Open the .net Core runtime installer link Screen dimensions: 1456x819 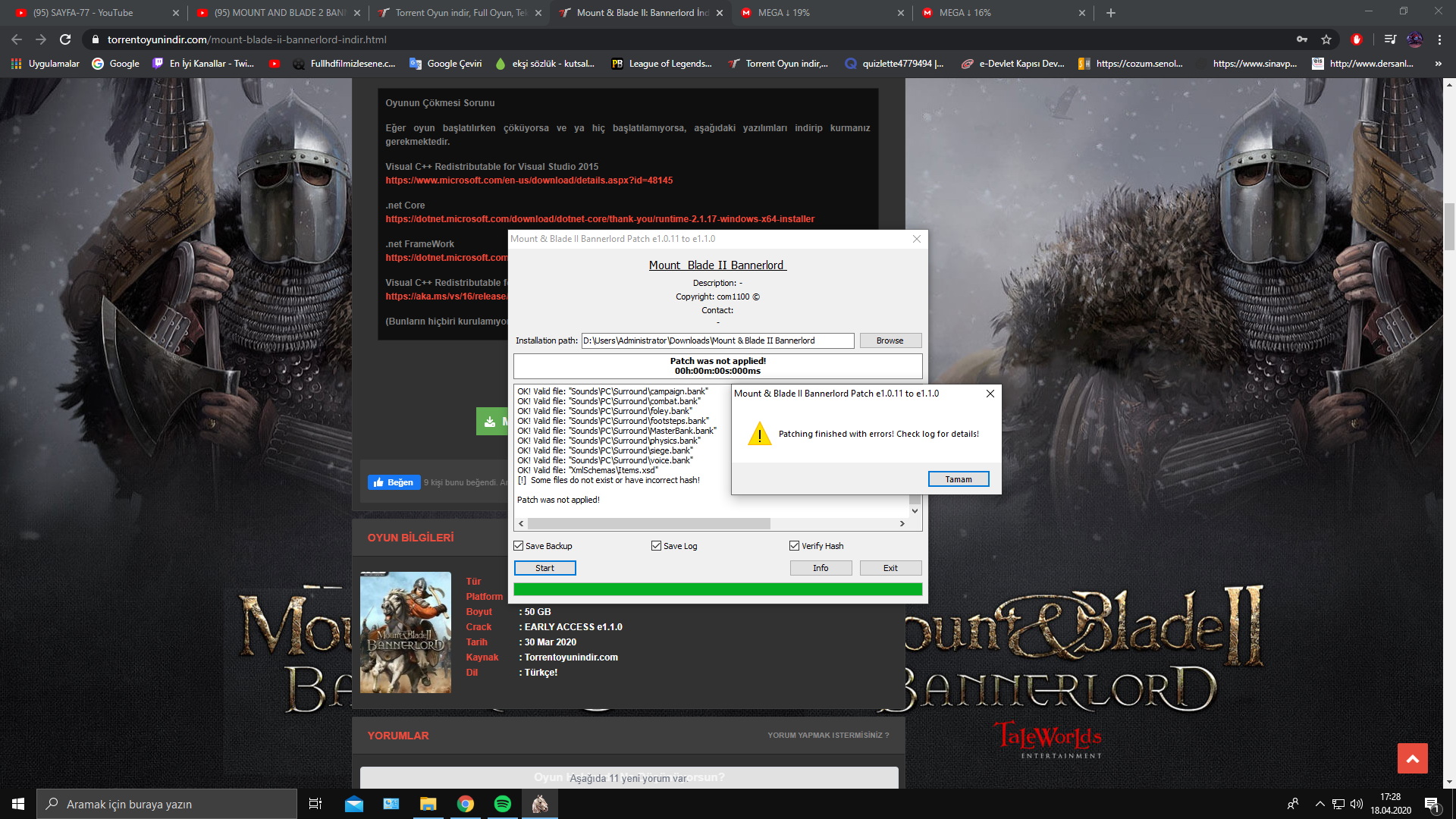click(x=600, y=219)
